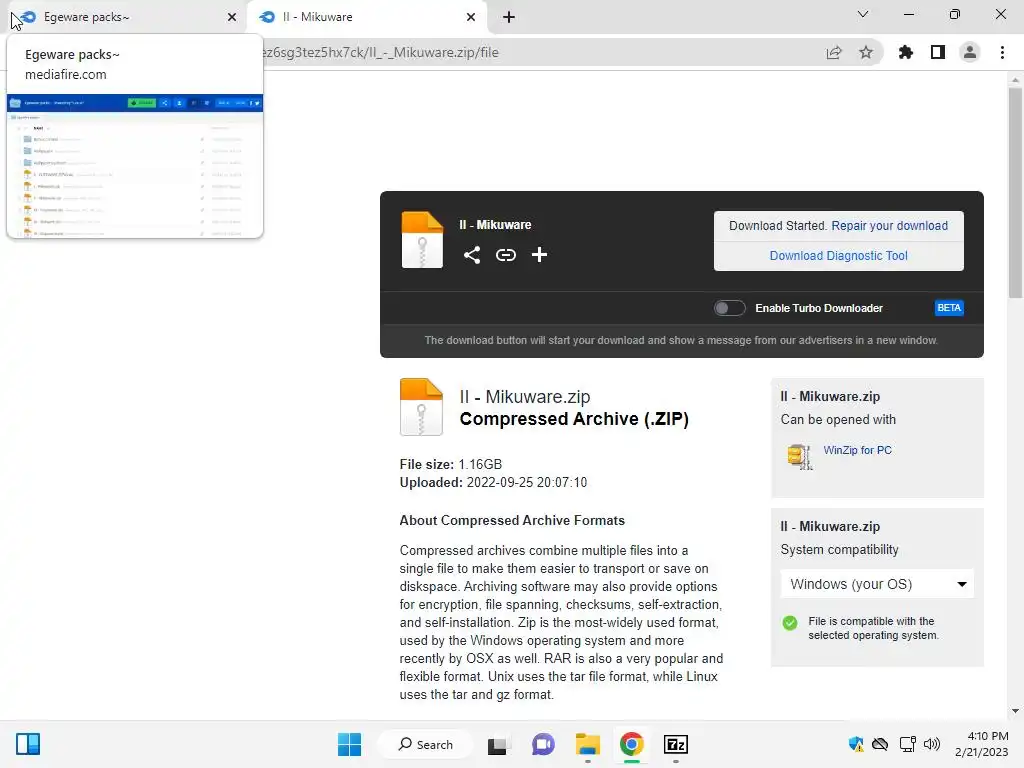Image resolution: width=1024 pixels, height=768 pixels.
Task: Open the Chat app on taskbar
Action: 543,744
